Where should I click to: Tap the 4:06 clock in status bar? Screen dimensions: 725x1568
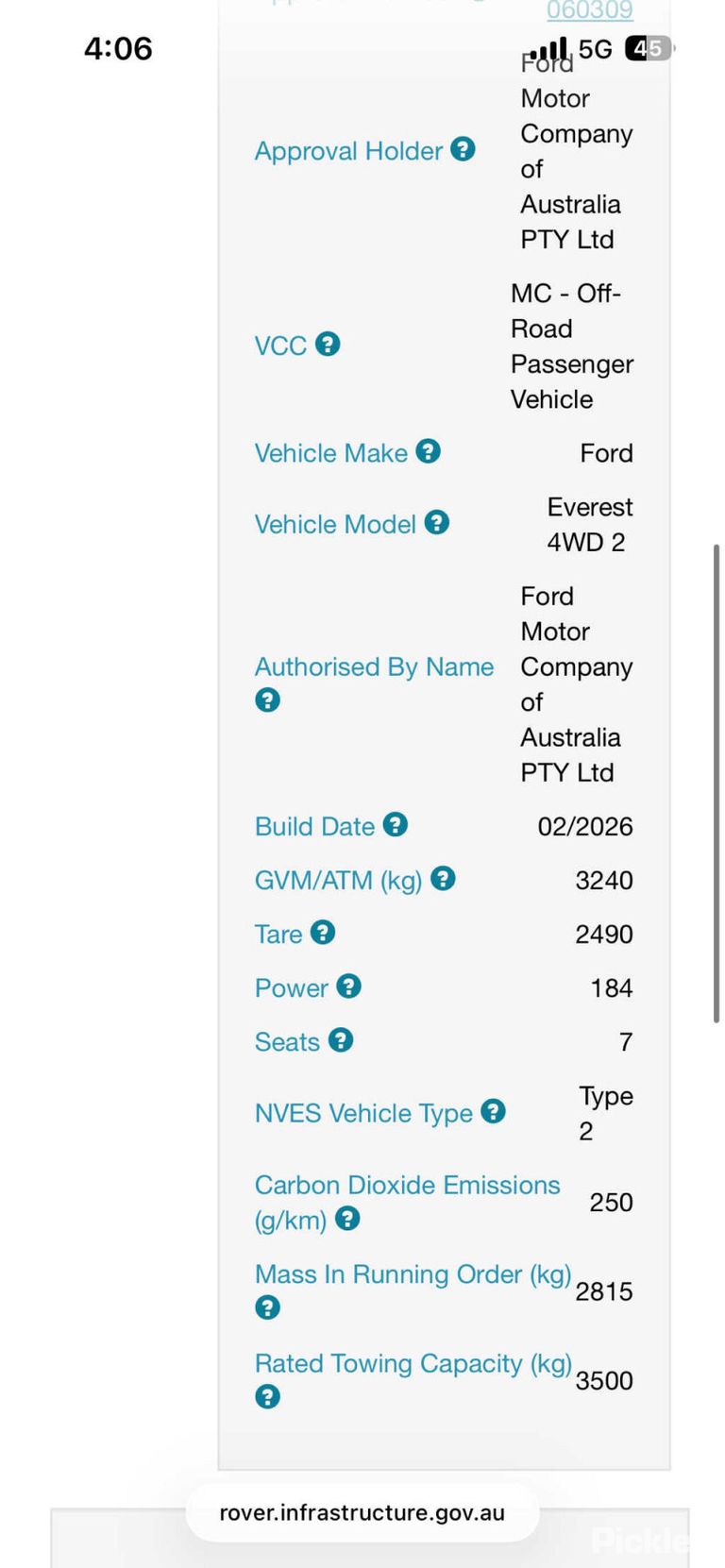(x=118, y=48)
